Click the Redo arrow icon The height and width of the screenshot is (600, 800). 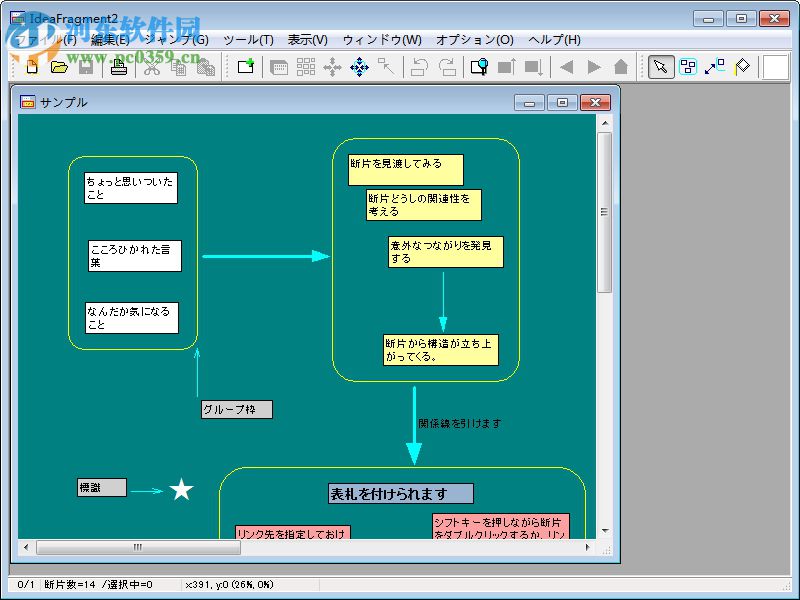tap(447, 67)
